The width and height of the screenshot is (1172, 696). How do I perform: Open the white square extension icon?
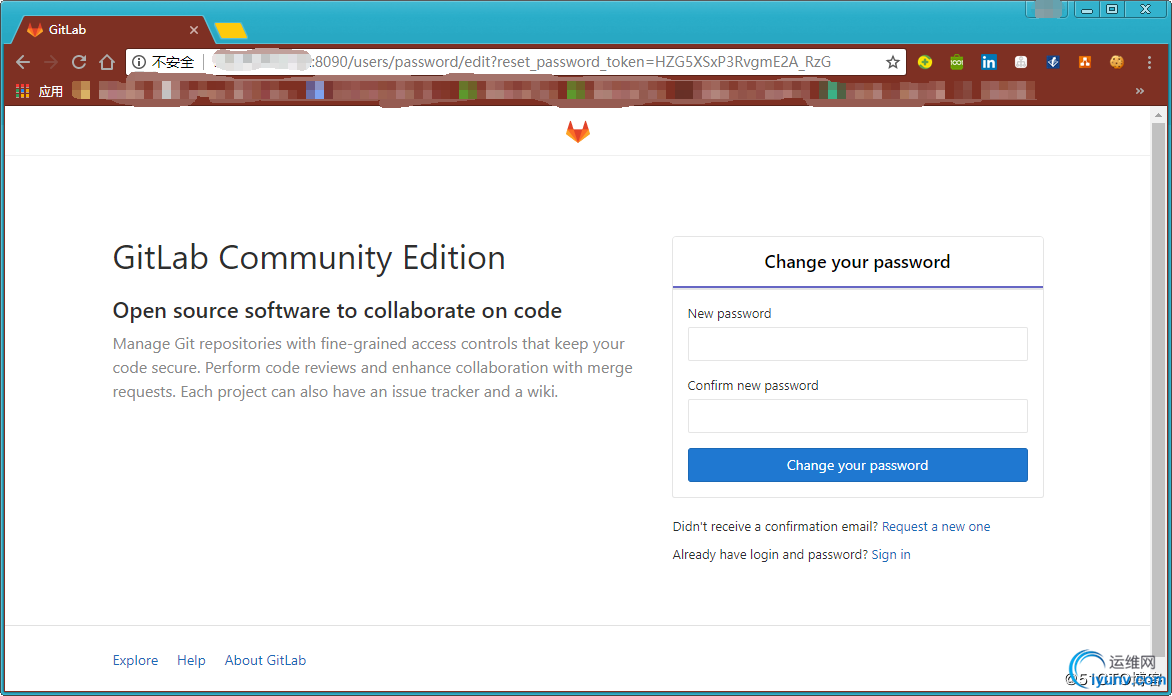(1021, 62)
